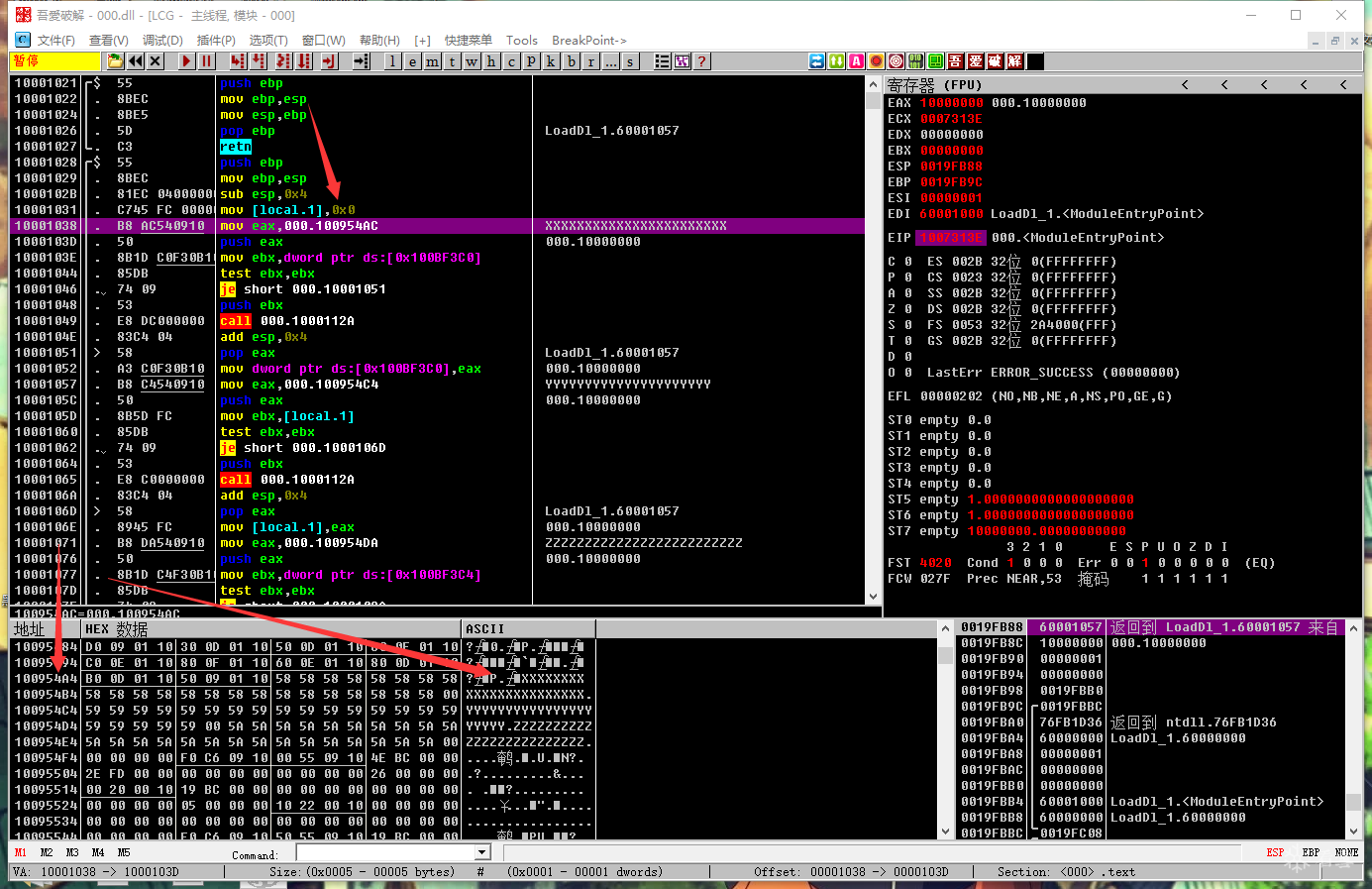The width and height of the screenshot is (1372, 889).
Task: Click the green binary 010 plugin icon
Action: pos(916,61)
